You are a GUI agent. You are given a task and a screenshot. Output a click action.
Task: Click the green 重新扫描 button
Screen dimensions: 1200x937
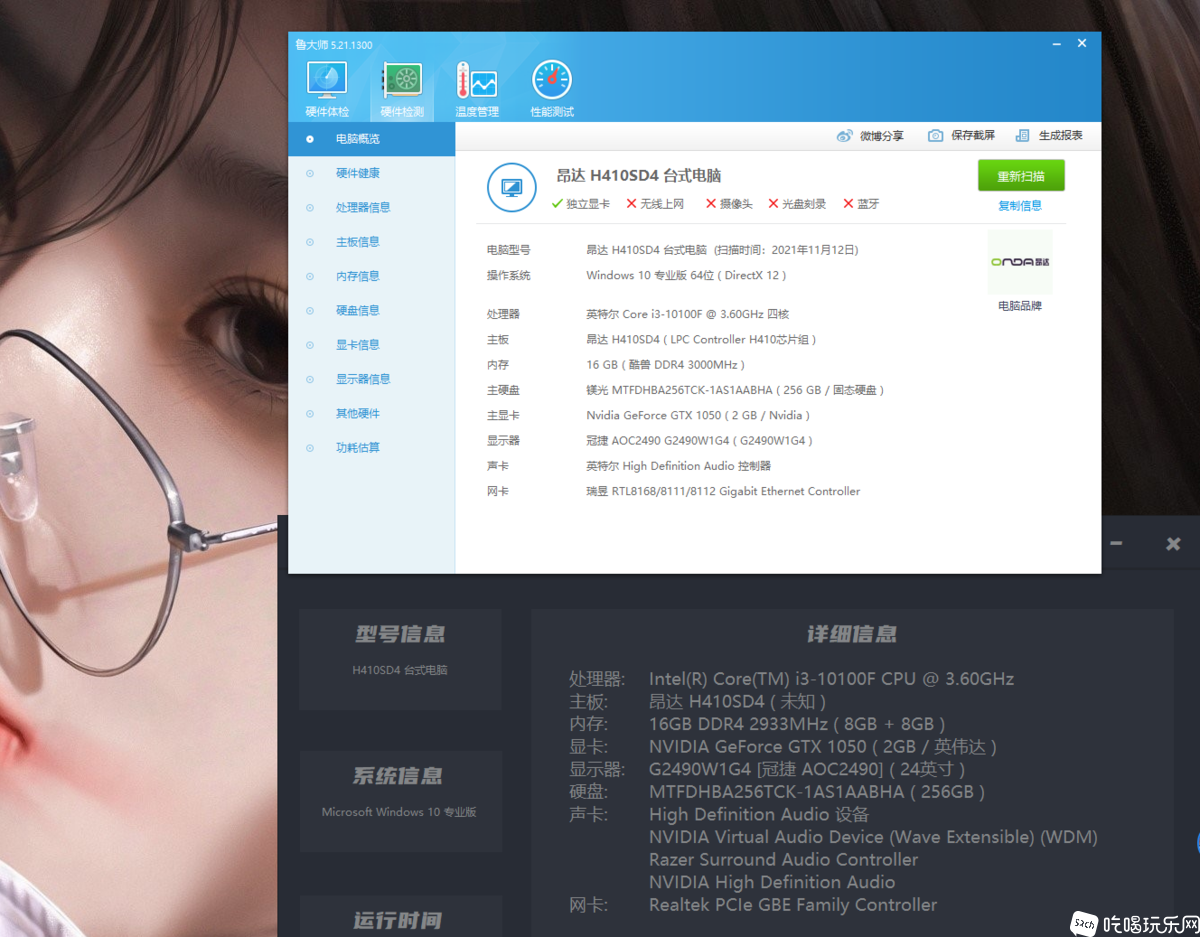coord(1021,176)
